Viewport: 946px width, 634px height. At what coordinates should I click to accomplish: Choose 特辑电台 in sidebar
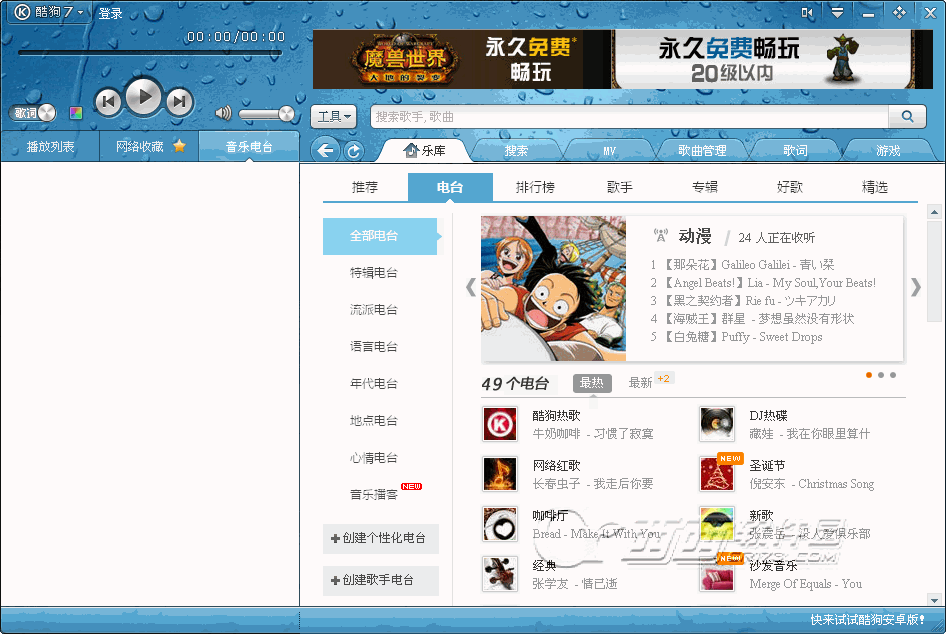point(374,273)
